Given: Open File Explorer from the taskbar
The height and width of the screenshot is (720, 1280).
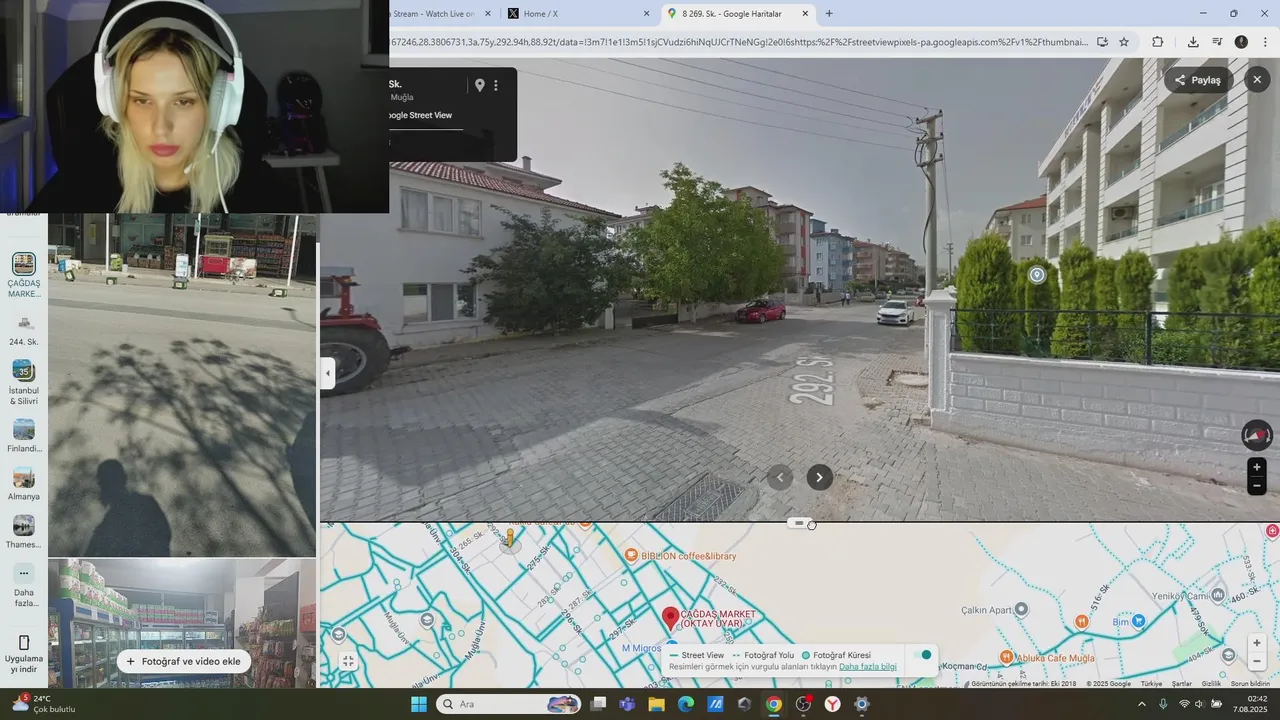Looking at the screenshot, I should [x=657, y=704].
